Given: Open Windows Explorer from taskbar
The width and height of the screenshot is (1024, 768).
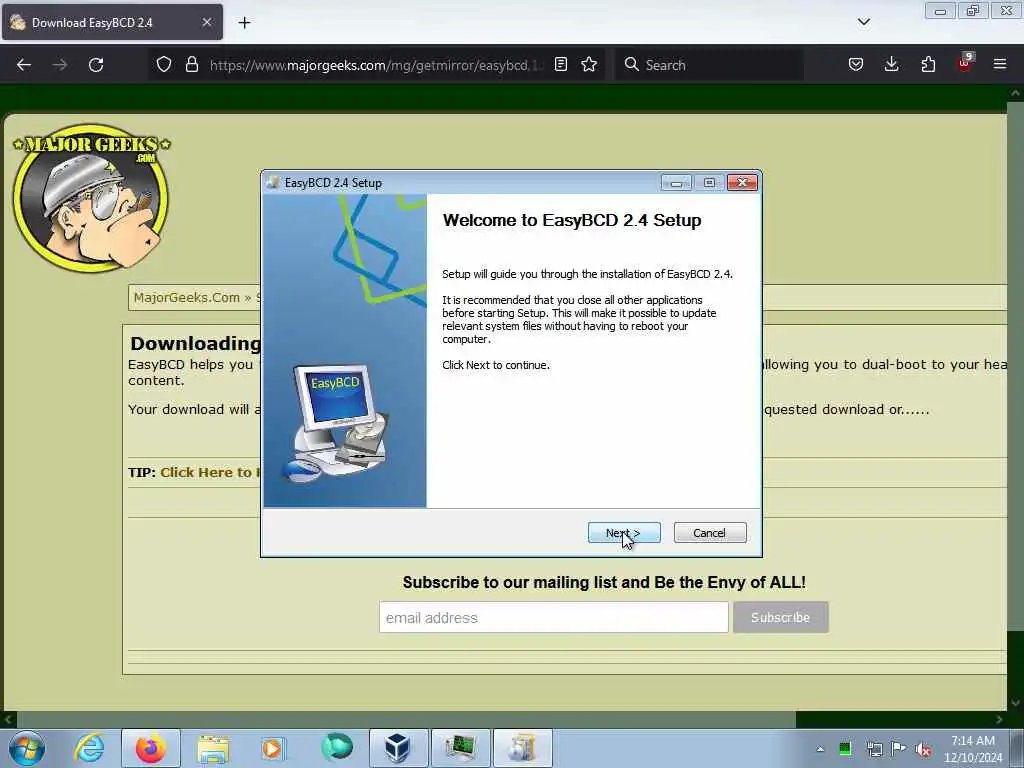Looking at the screenshot, I should (213, 748).
